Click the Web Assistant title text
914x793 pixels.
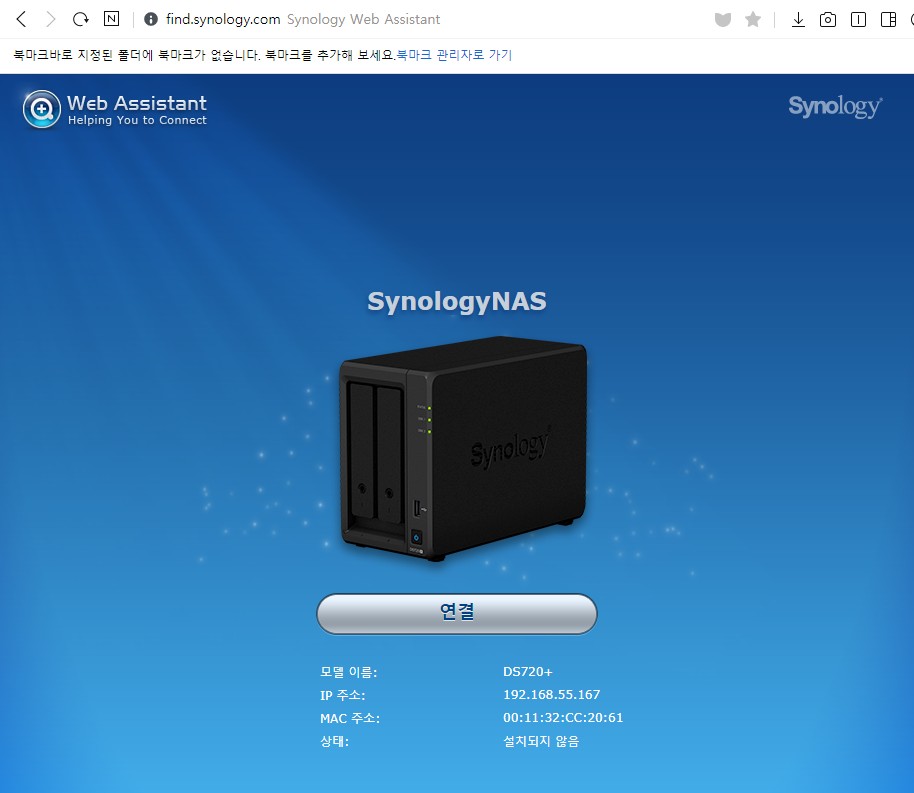coord(137,103)
